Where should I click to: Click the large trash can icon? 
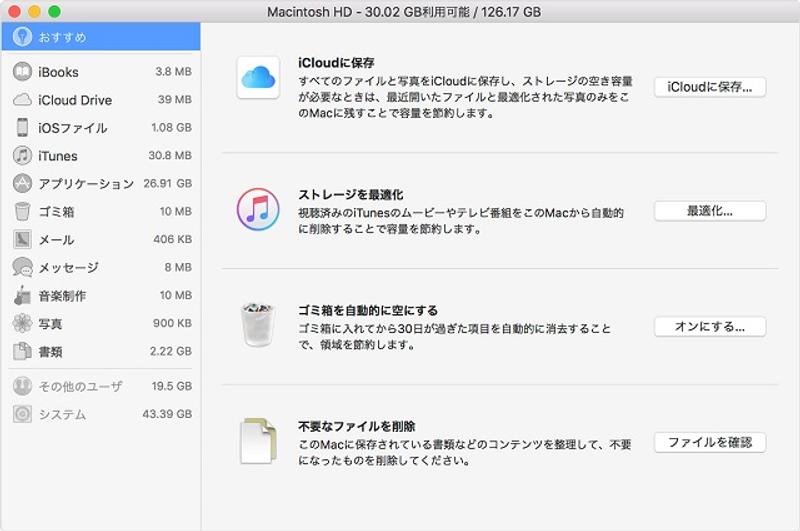click(x=258, y=325)
